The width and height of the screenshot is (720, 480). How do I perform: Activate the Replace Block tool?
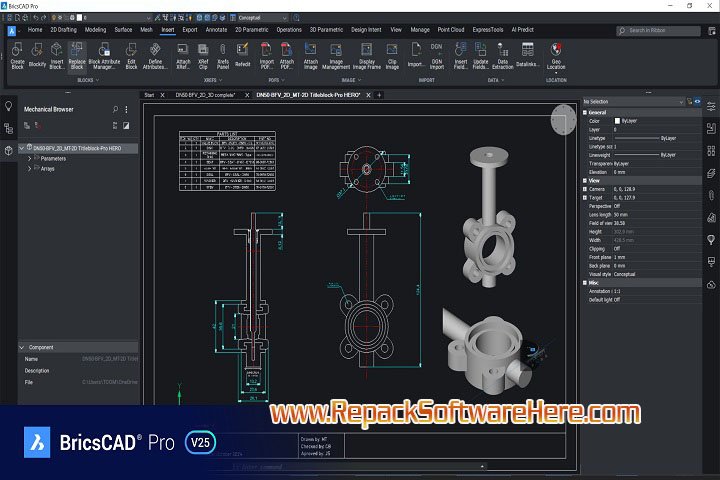[x=77, y=56]
